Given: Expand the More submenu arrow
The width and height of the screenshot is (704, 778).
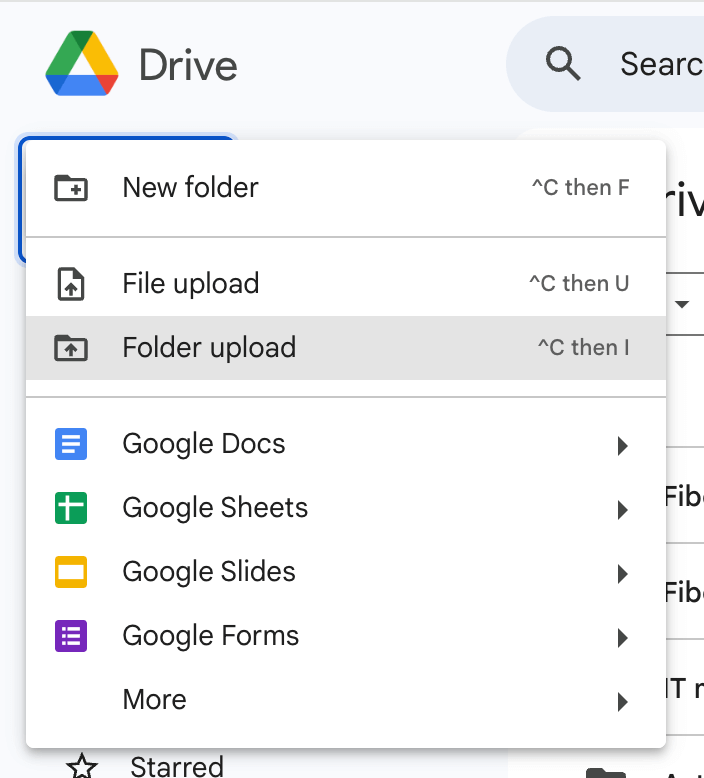Looking at the screenshot, I should [x=623, y=702].
